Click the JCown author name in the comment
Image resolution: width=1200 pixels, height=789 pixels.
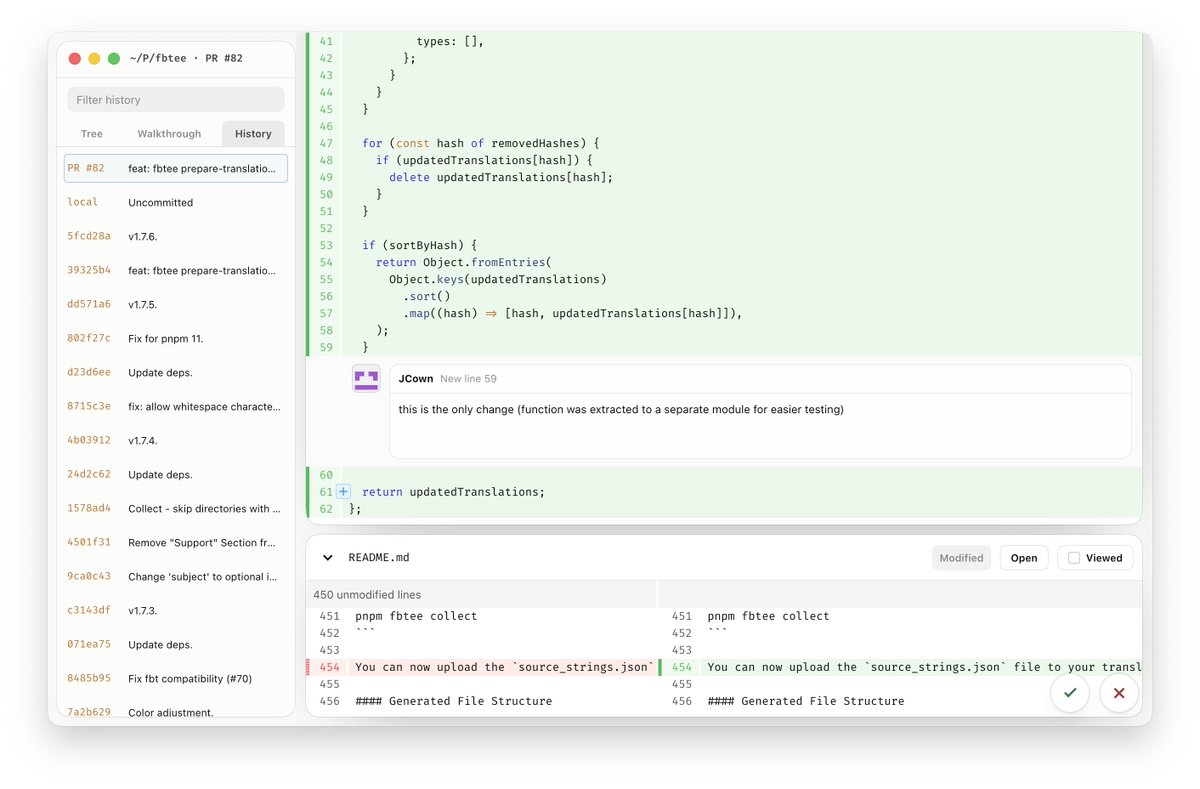coord(415,379)
